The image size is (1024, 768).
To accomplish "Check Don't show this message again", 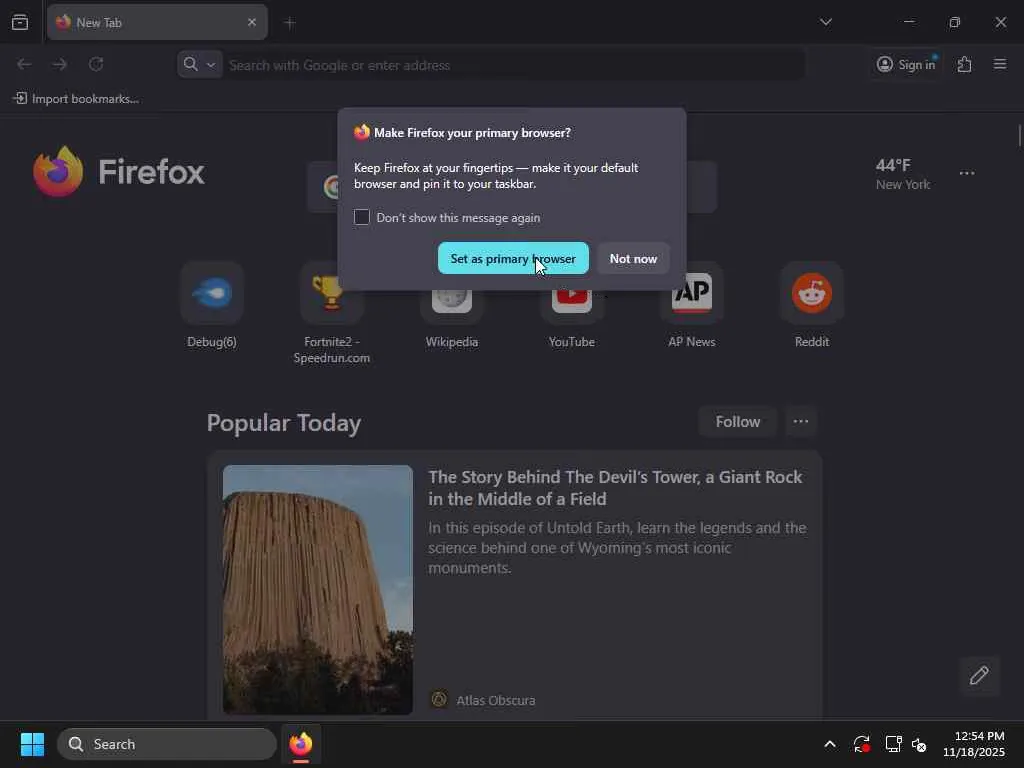I will (x=362, y=217).
